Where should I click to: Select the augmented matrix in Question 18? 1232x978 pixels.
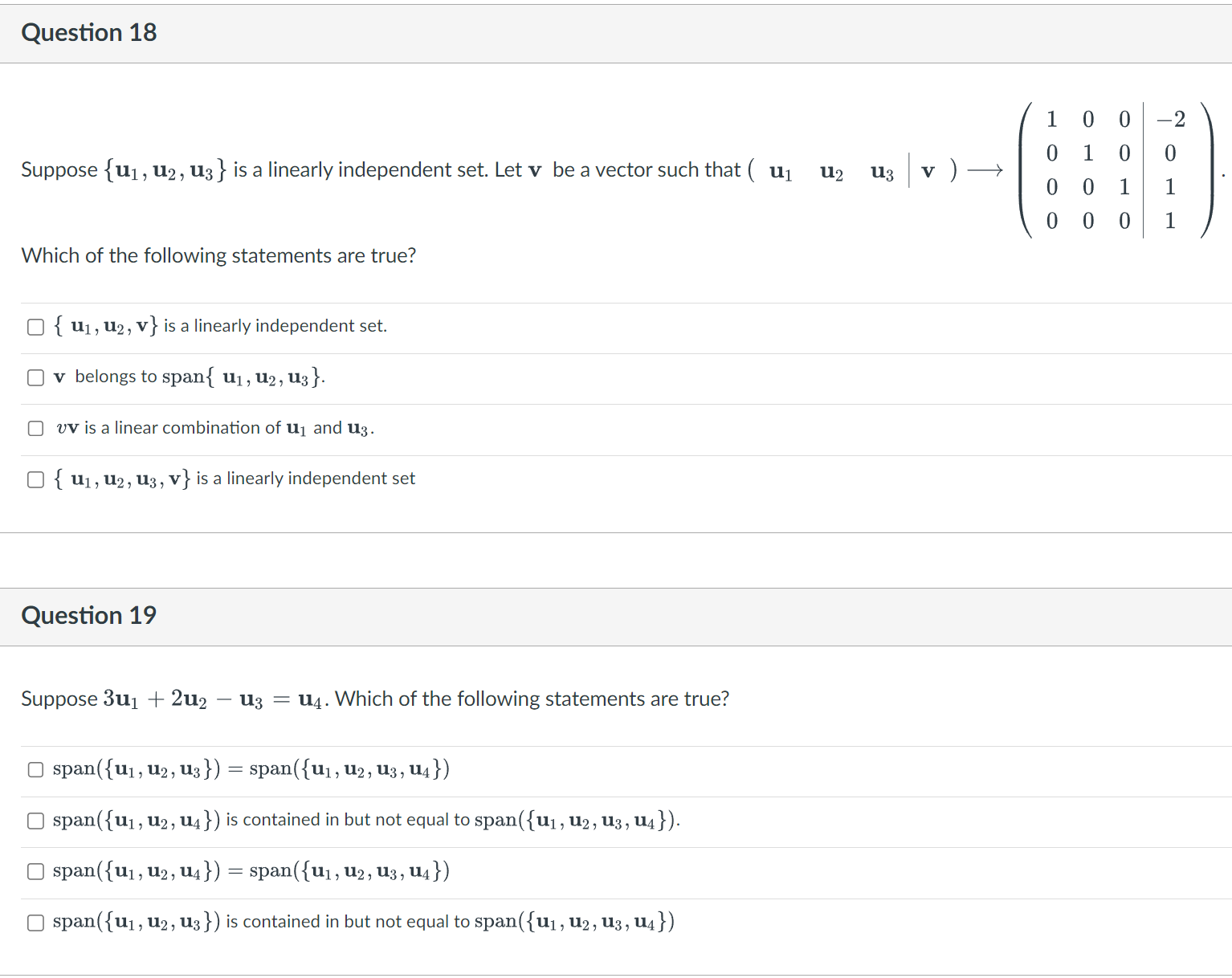(1116, 170)
